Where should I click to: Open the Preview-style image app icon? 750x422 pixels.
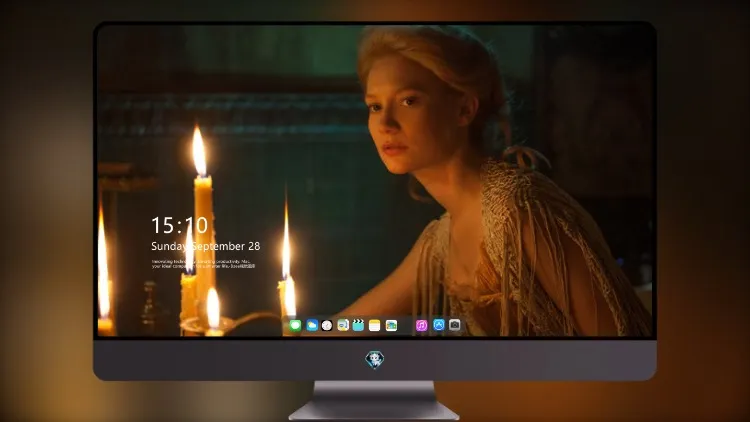coord(343,325)
